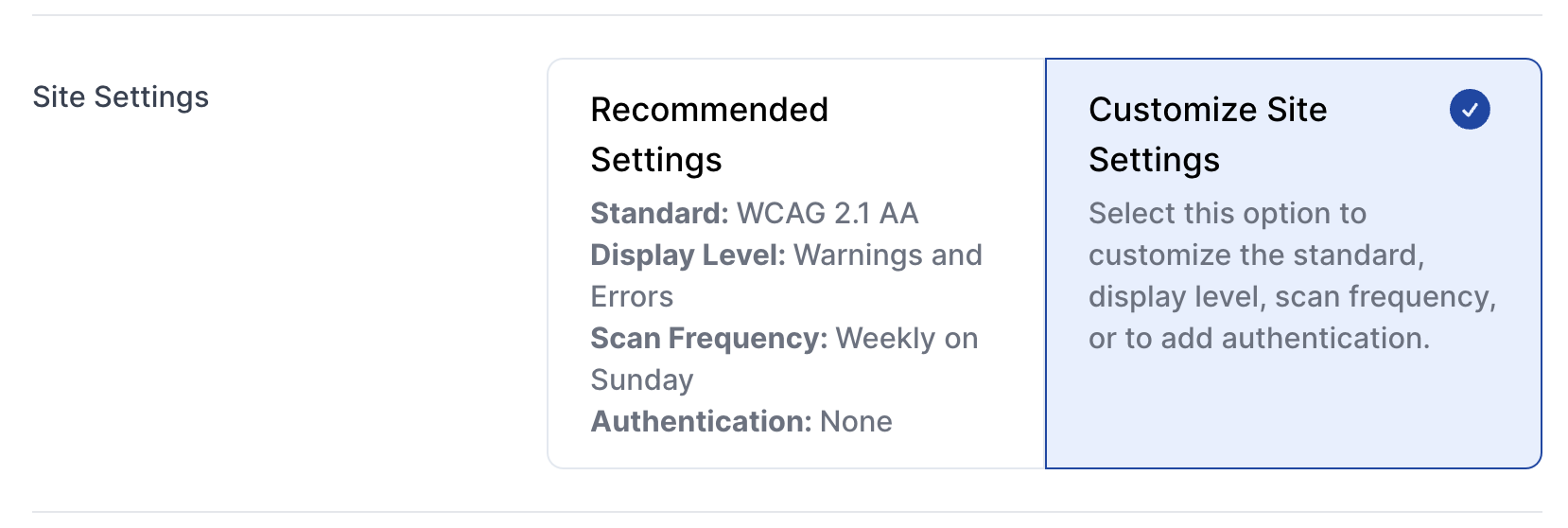Click the "Customize Site Settings" heading
This screenshot has height=528, width=1568.
(1207, 134)
